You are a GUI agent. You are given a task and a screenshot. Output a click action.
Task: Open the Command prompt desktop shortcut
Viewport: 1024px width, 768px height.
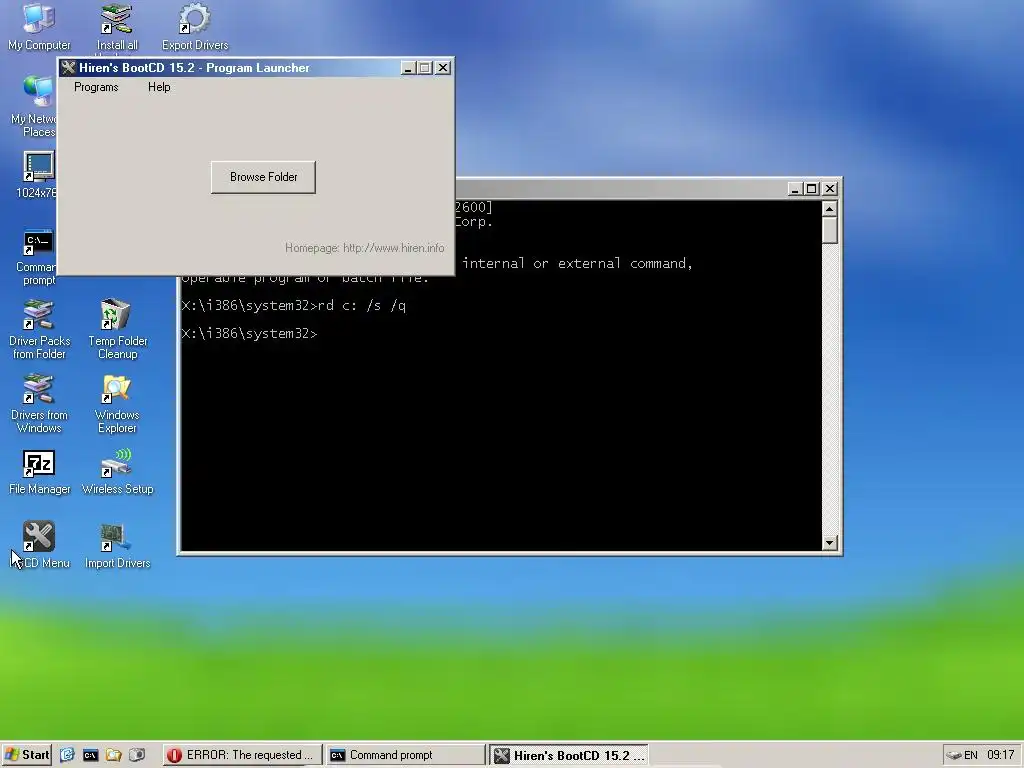click(x=37, y=257)
